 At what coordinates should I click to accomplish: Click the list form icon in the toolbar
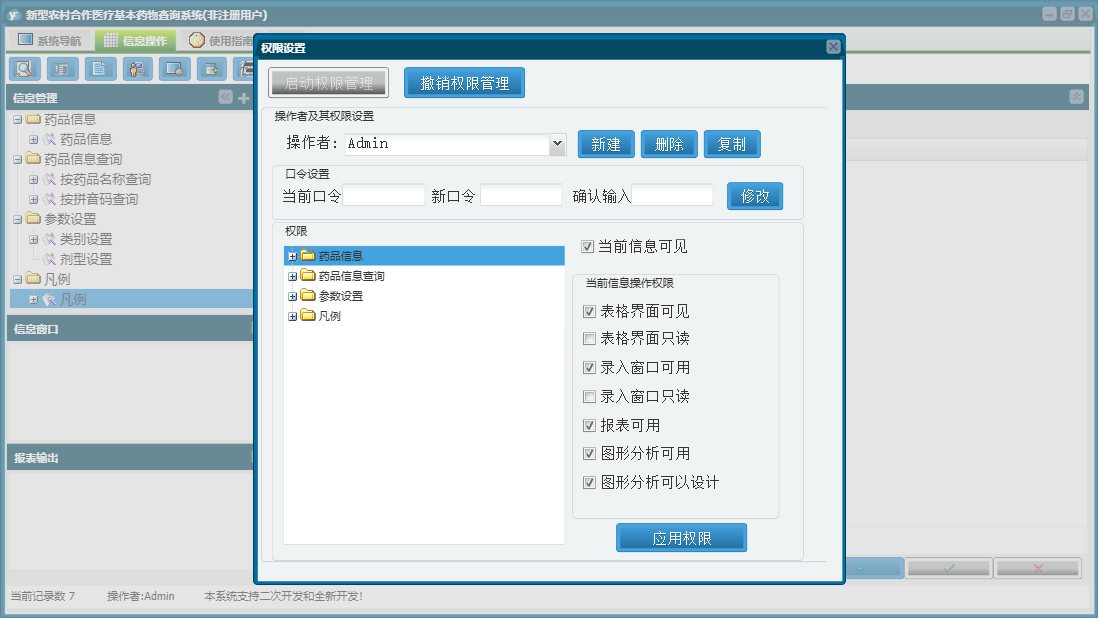pyautogui.click(x=62, y=69)
